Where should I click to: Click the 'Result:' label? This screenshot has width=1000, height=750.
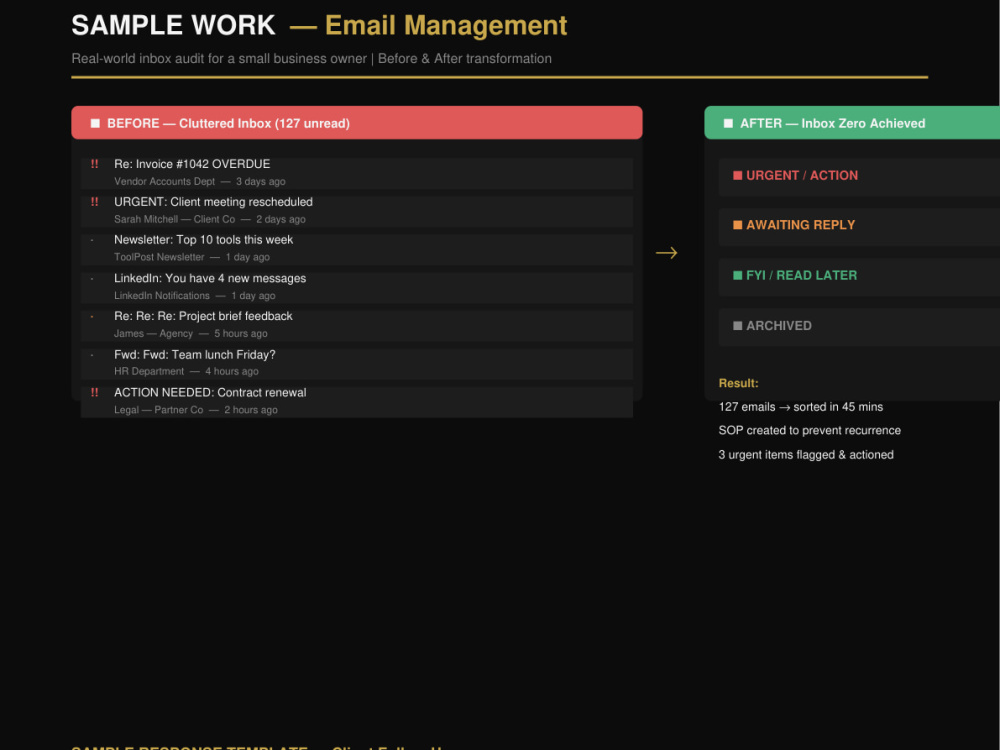tap(739, 383)
